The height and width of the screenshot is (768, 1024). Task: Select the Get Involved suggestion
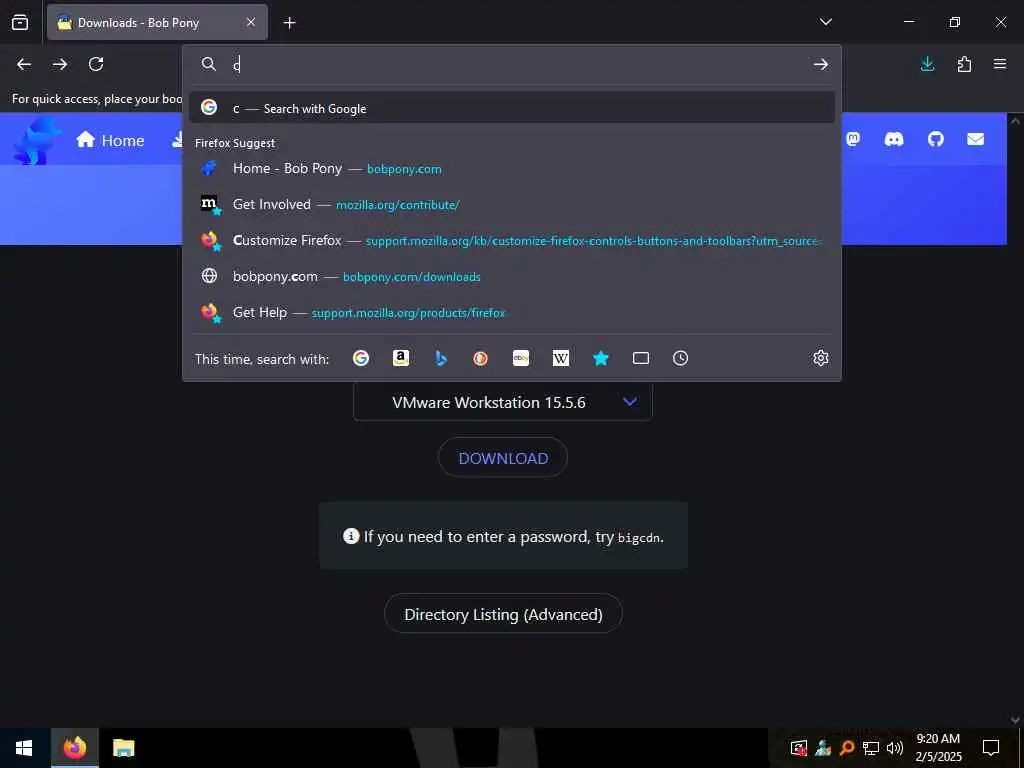coord(511,204)
